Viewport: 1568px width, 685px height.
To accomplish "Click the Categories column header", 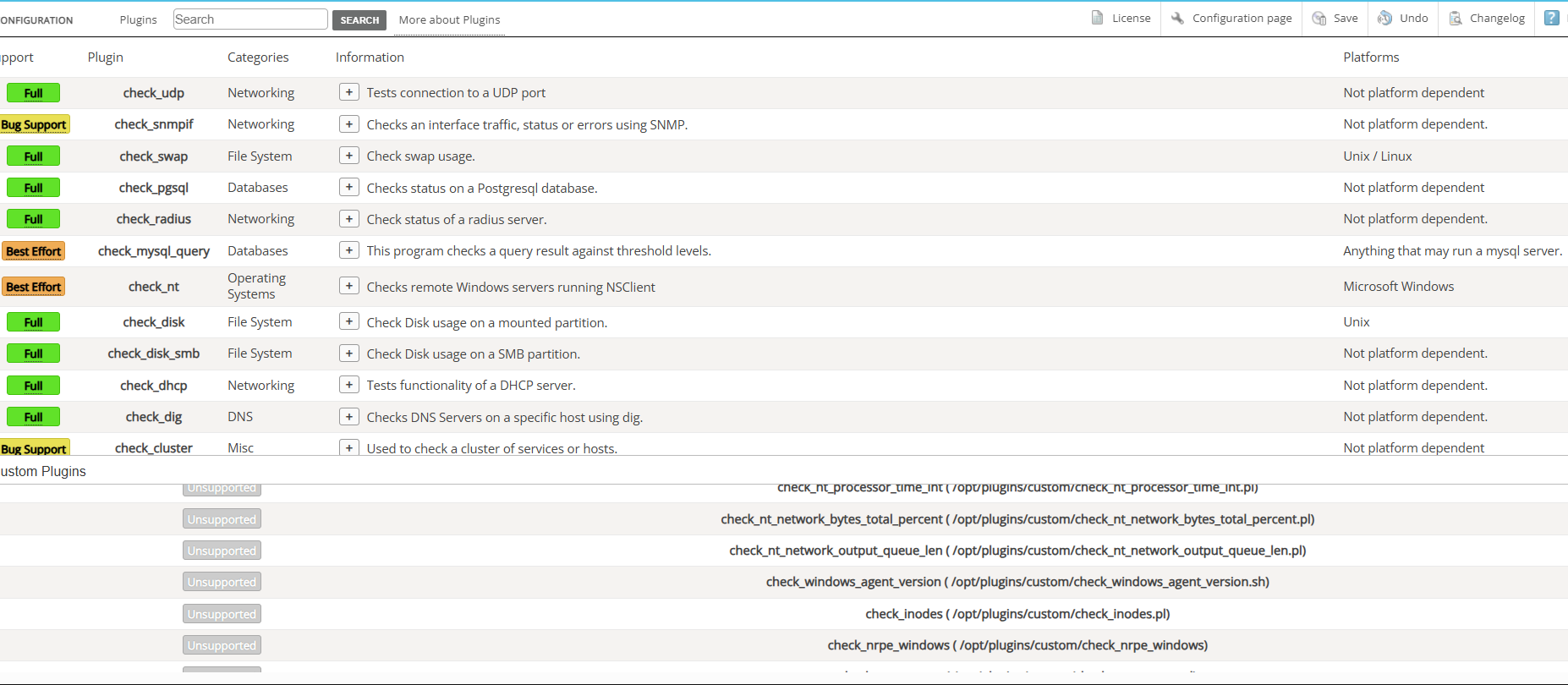I will (258, 58).
